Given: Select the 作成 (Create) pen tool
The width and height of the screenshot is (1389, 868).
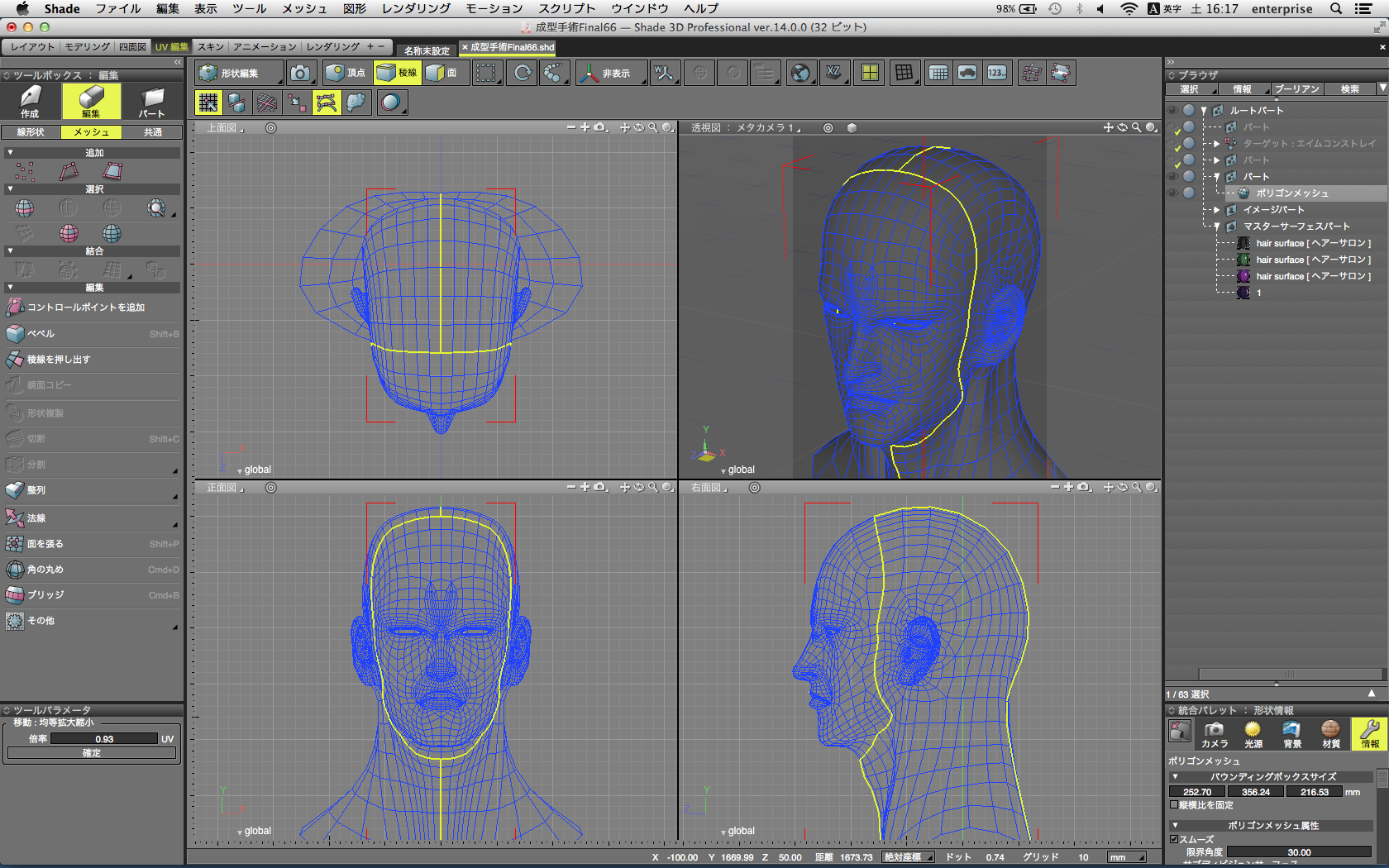Looking at the screenshot, I should click(x=30, y=102).
